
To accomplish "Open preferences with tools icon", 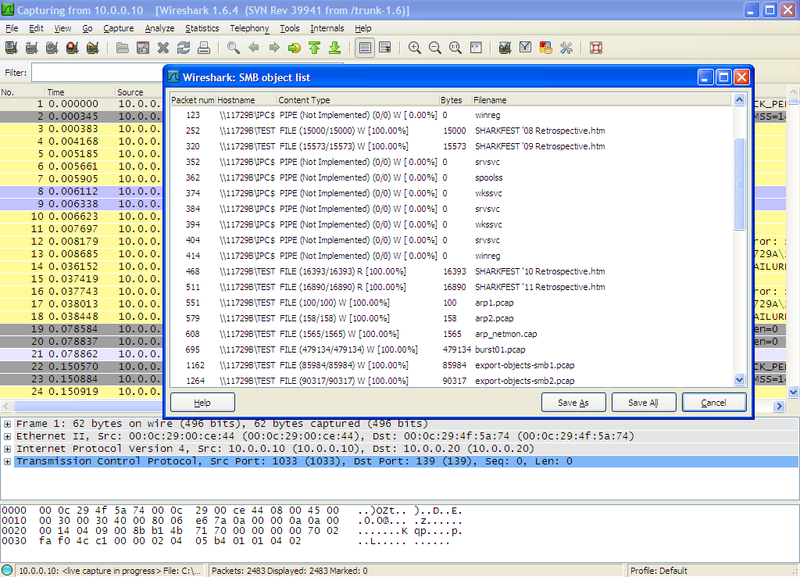I will 566,48.
